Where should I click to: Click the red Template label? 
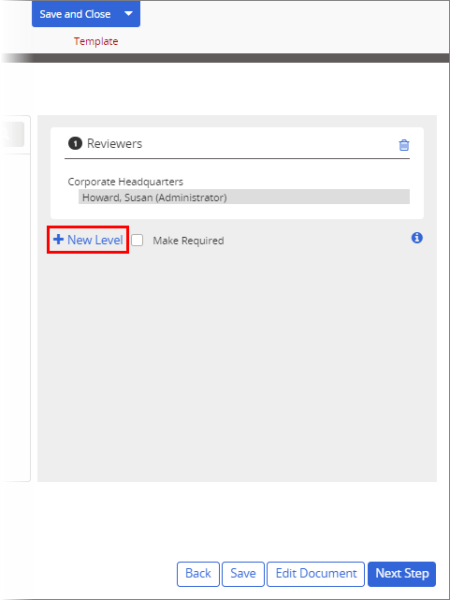click(96, 41)
